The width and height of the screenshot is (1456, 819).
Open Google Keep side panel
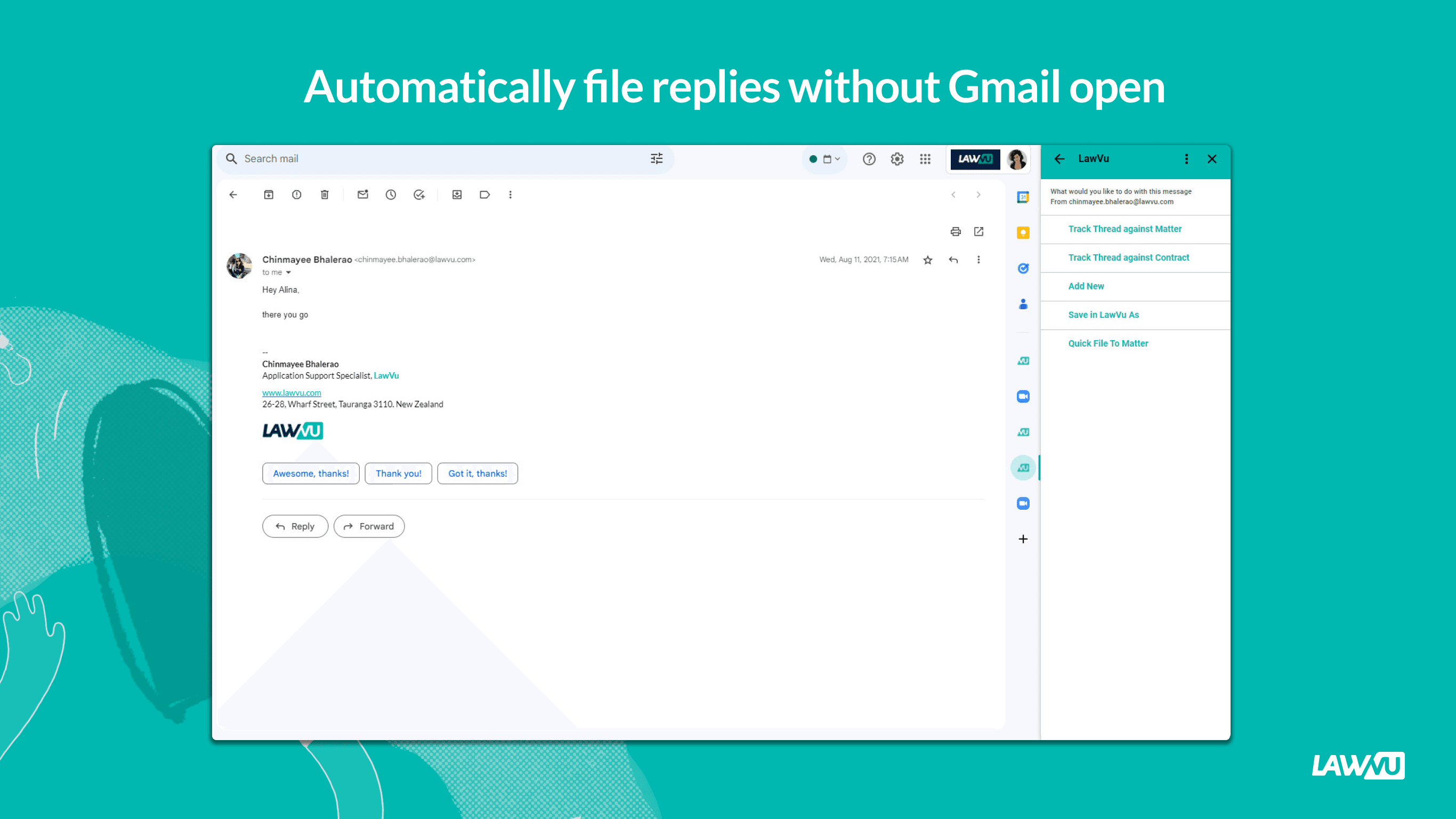pyautogui.click(x=1023, y=233)
